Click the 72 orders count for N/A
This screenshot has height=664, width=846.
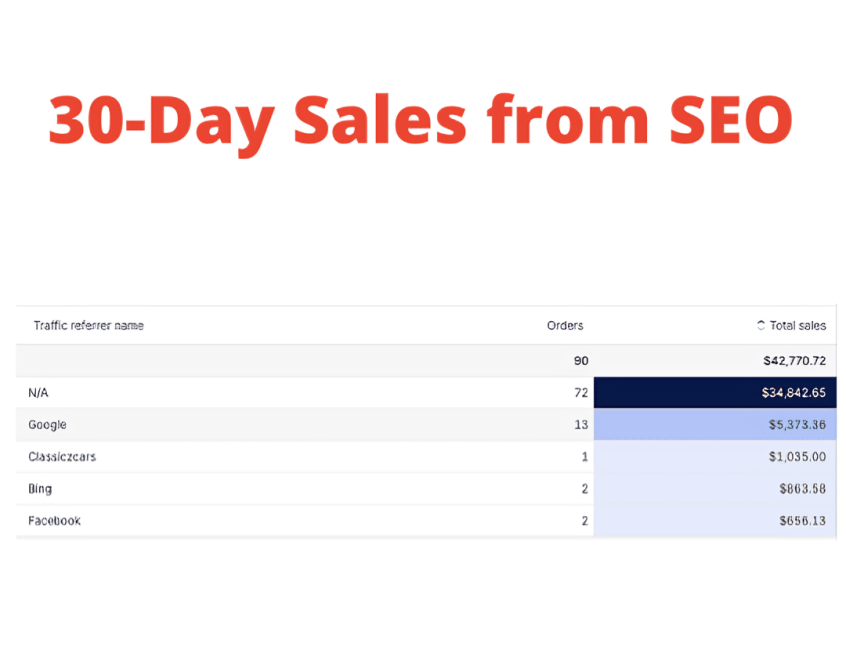(x=580, y=393)
